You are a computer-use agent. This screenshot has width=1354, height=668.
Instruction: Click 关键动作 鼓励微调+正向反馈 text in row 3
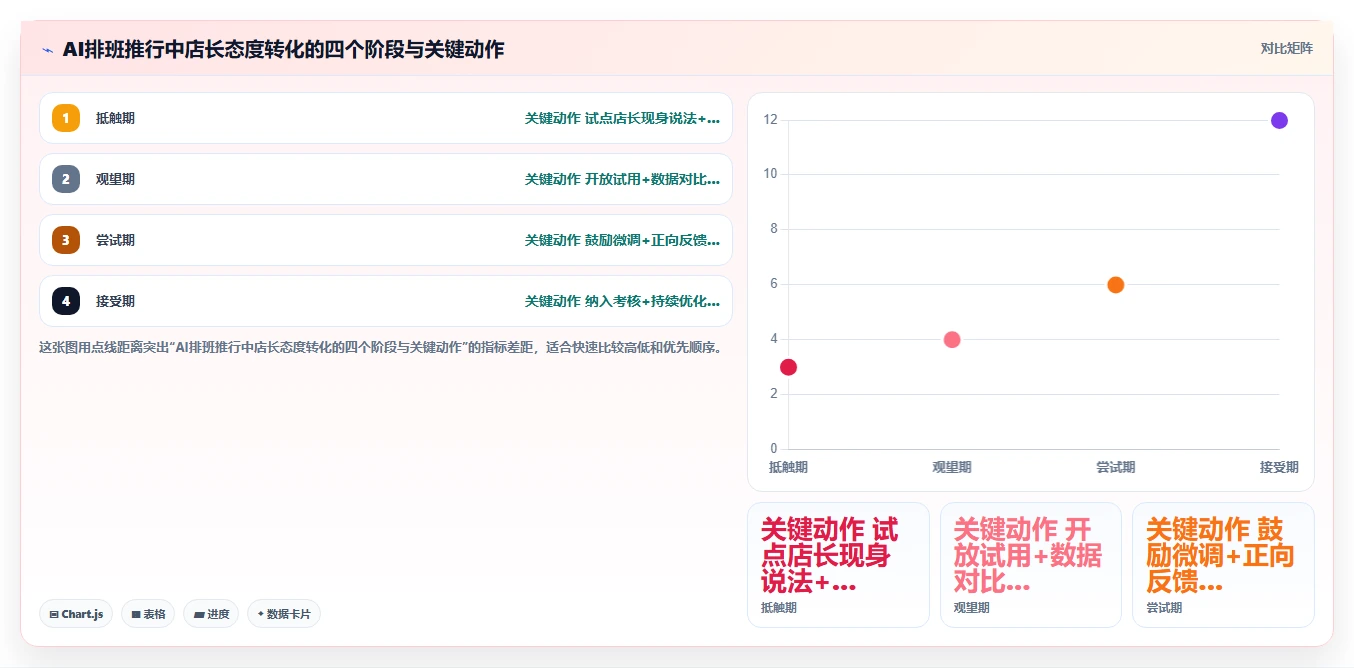(622, 240)
